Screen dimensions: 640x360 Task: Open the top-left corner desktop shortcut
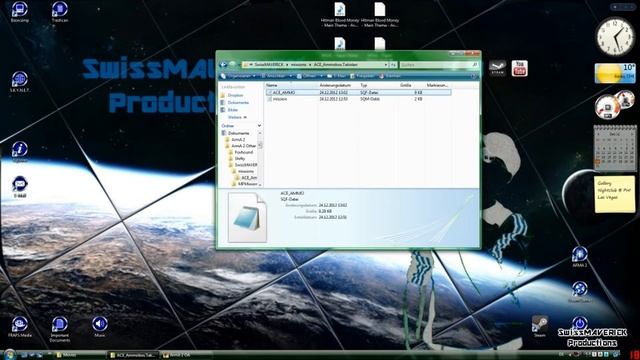pyautogui.click(x=19, y=9)
